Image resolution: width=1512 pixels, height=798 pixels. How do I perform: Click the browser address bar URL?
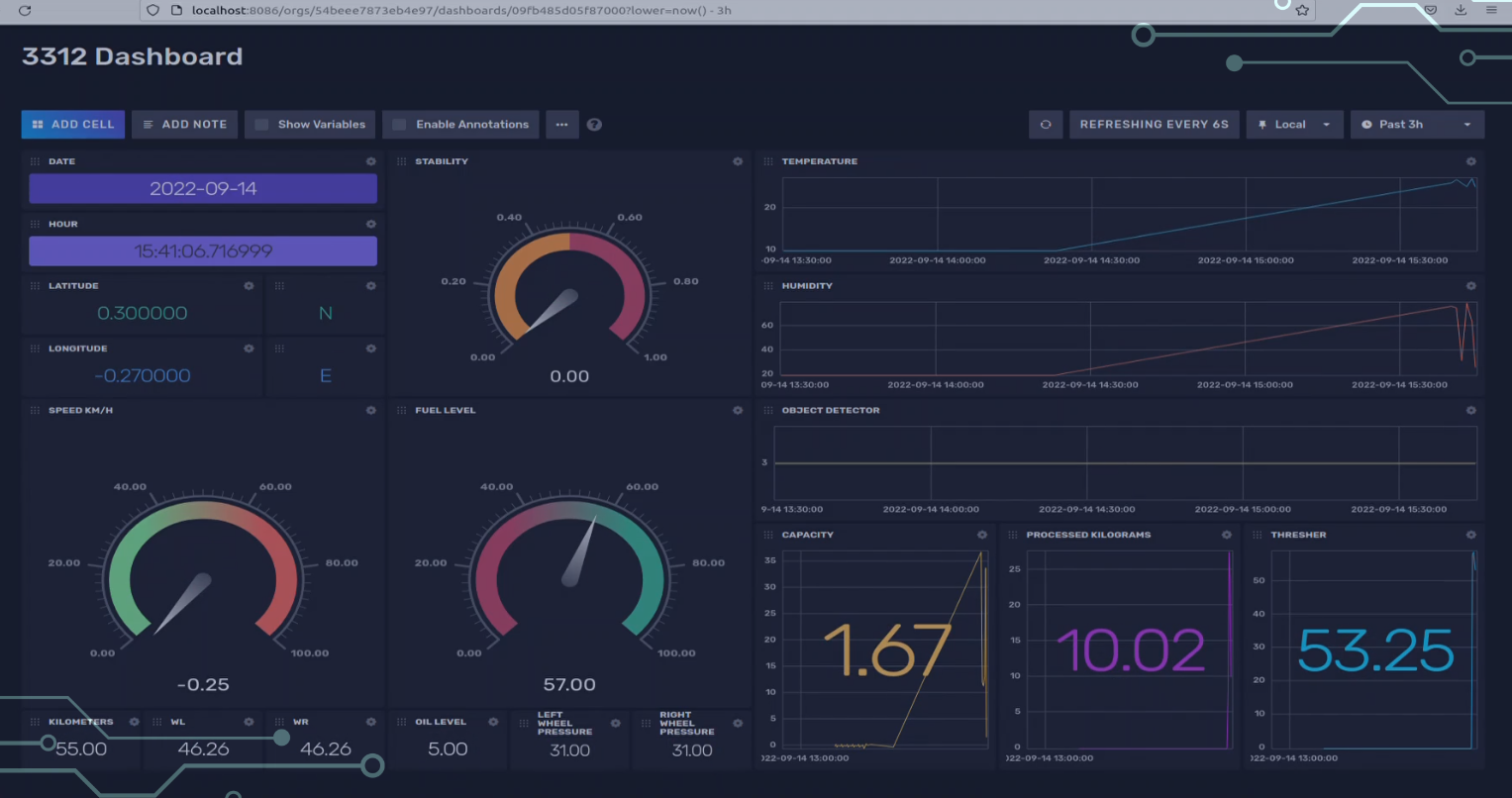coord(461,10)
